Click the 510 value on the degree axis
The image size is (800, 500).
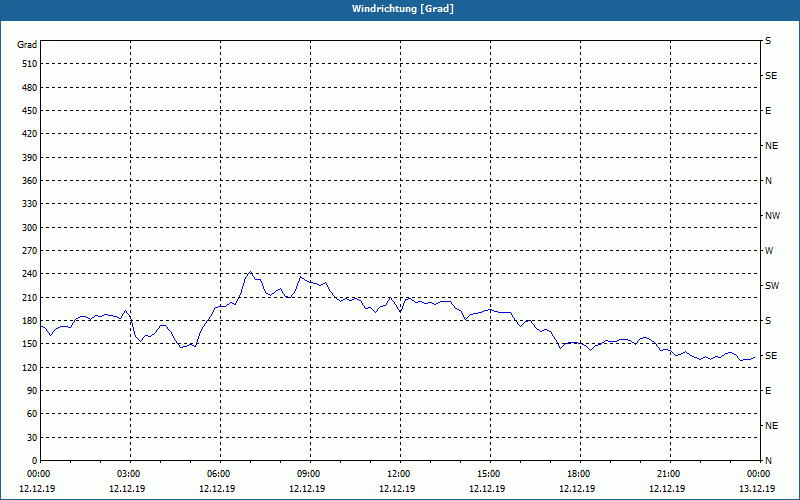[x=30, y=64]
